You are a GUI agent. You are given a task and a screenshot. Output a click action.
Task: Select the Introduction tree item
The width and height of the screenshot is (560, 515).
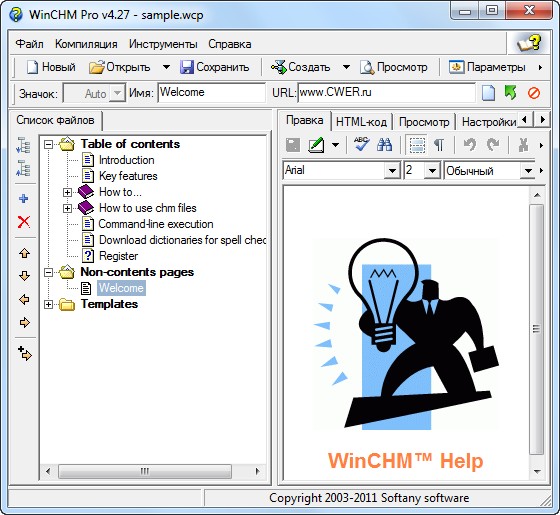(126, 160)
